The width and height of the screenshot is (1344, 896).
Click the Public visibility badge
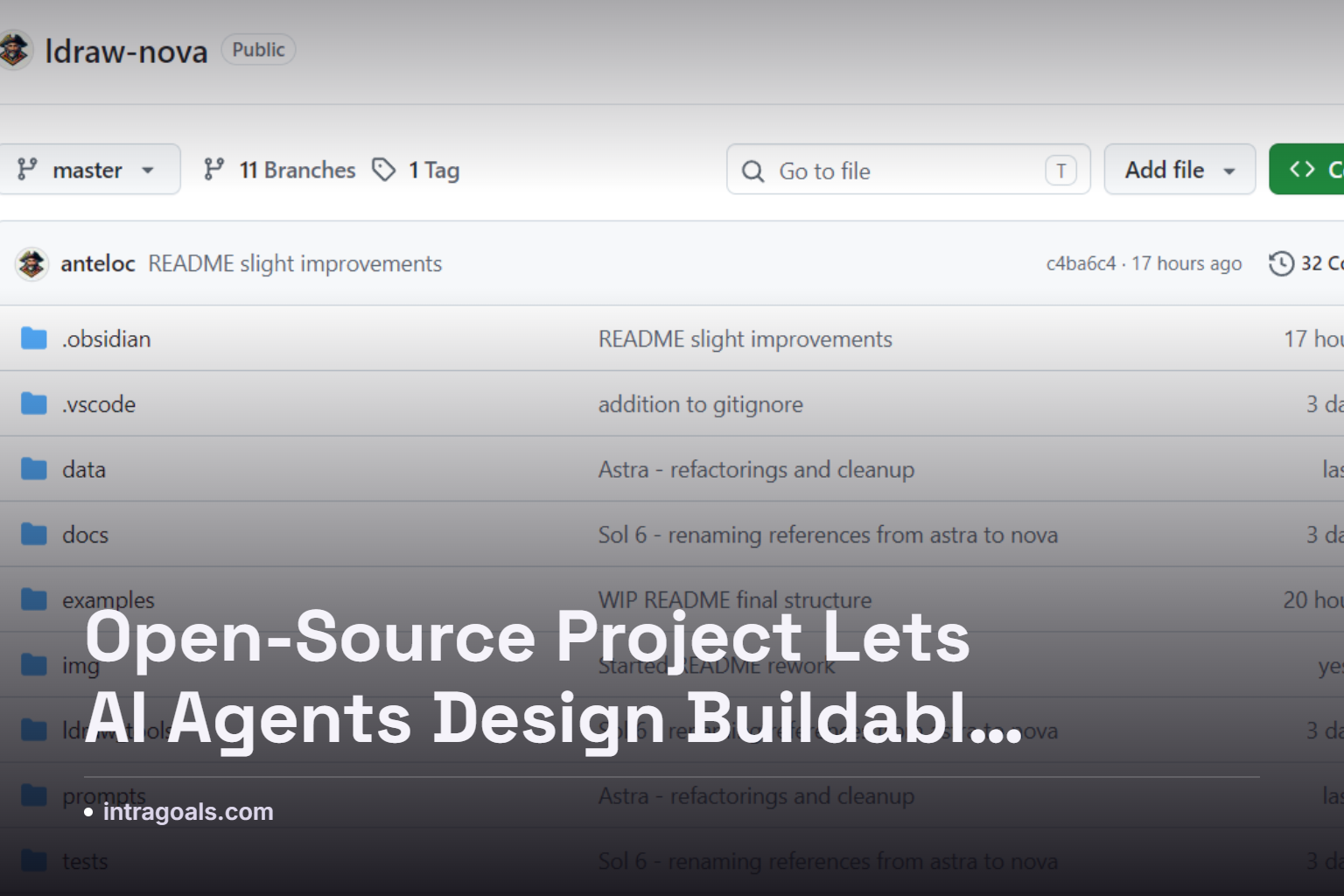(x=258, y=50)
